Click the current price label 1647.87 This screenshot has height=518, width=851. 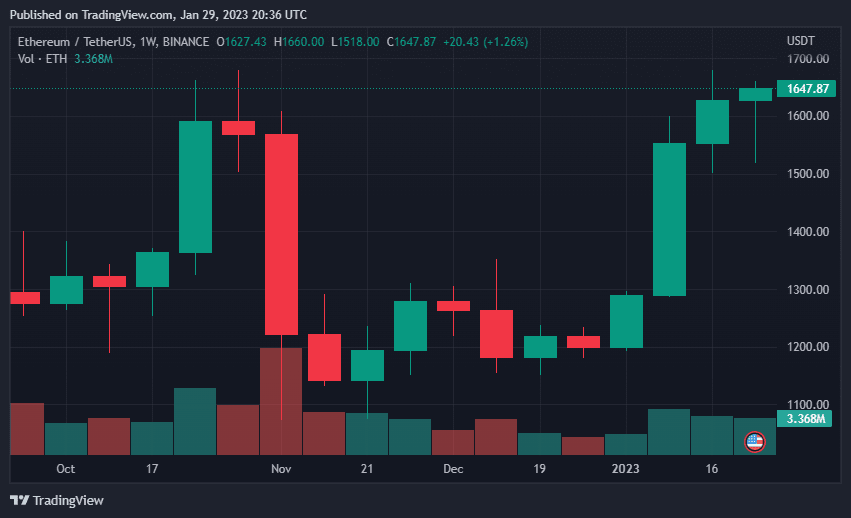point(806,89)
